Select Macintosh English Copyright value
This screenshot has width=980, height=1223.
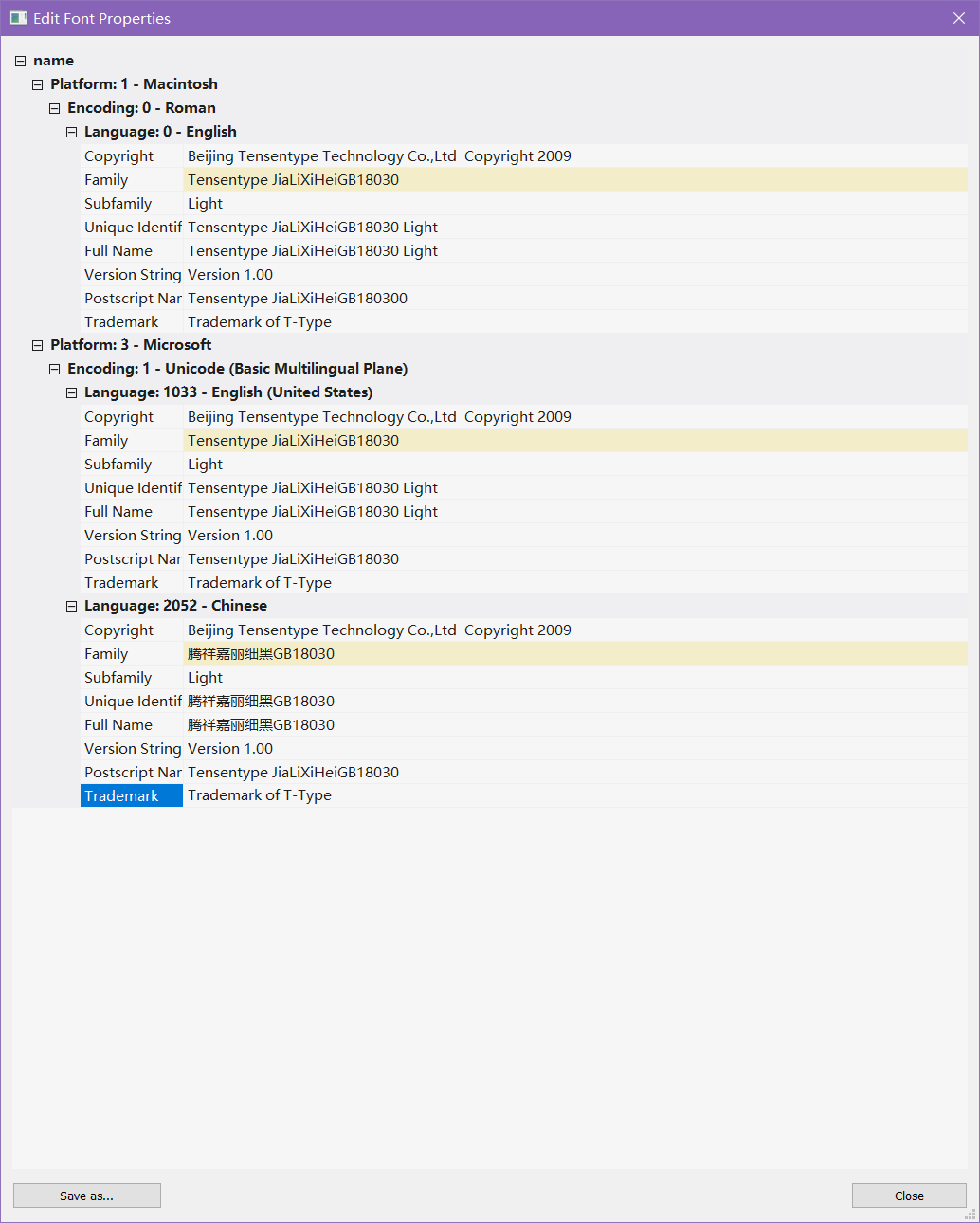coord(575,155)
